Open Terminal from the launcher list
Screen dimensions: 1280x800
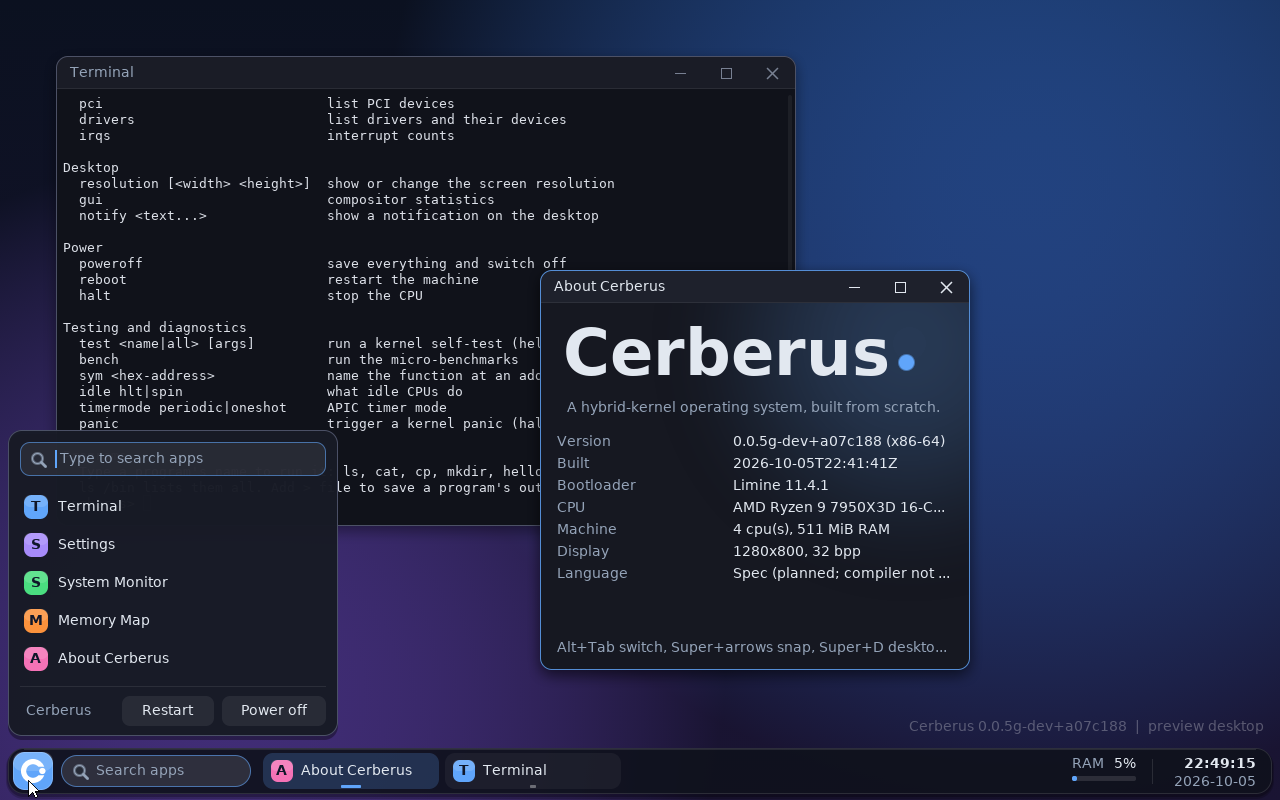pos(173,506)
